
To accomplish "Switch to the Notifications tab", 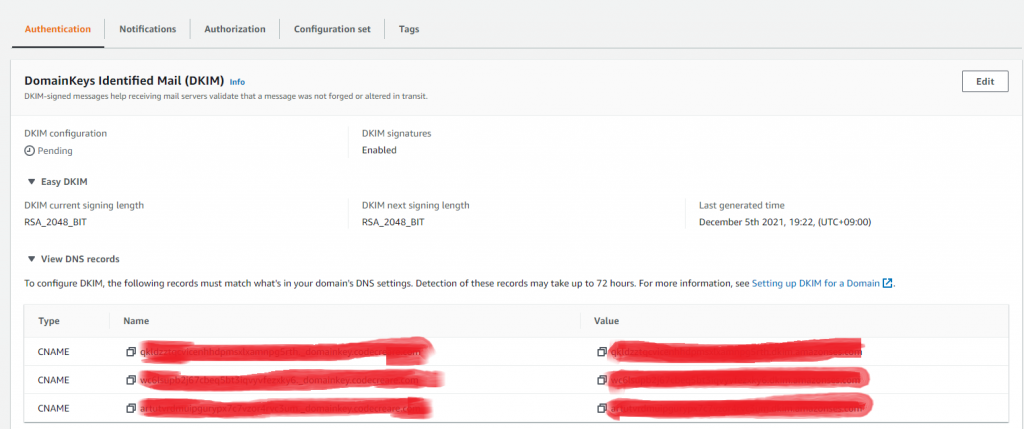I will (147, 29).
